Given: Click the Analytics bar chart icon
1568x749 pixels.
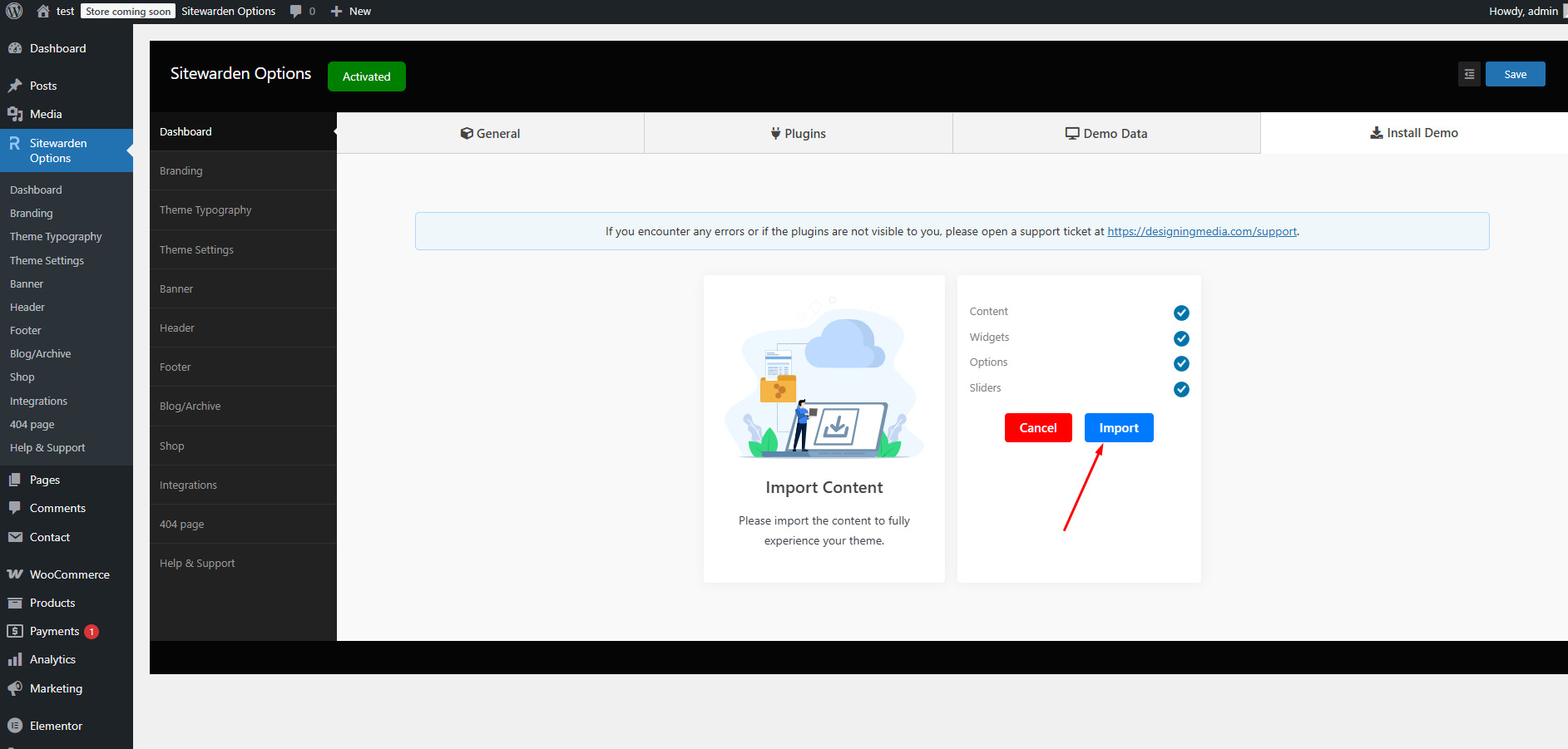Looking at the screenshot, I should click(x=15, y=659).
